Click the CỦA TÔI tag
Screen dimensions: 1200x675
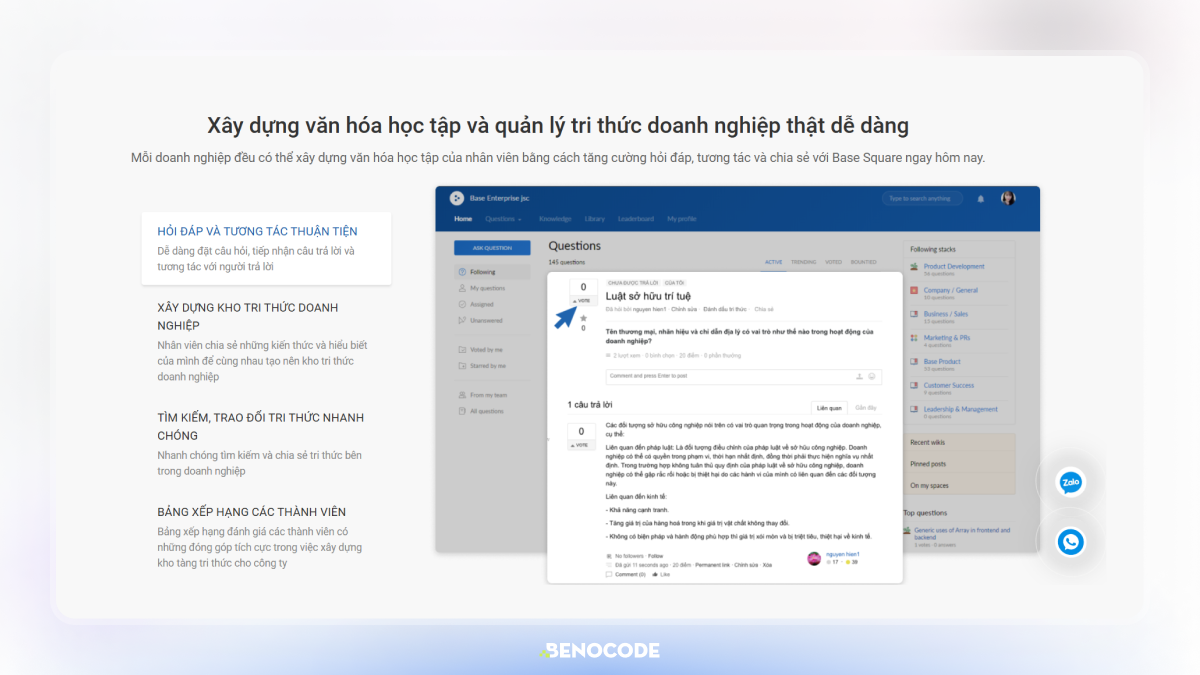point(673,282)
